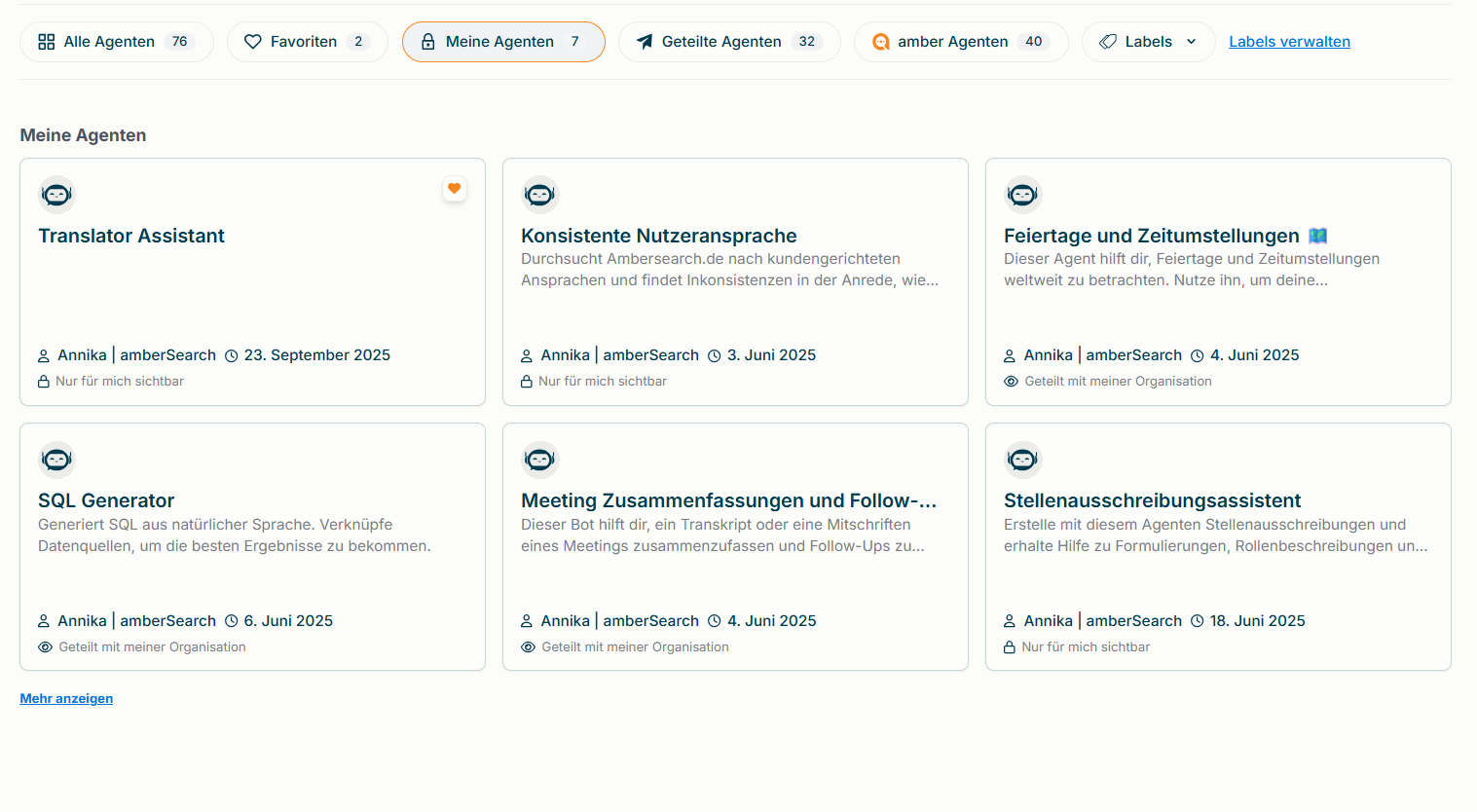Open Geteilte Agenten tab
Image resolution: width=1477 pixels, height=812 pixels.
point(729,42)
